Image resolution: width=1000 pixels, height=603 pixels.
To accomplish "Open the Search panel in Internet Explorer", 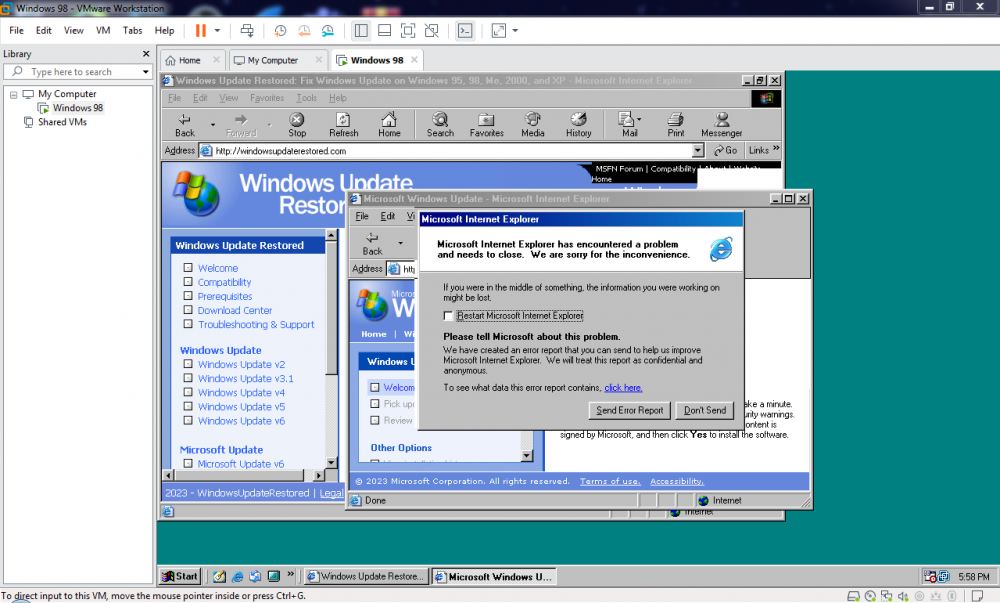I will pyautogui.click(x=440, y=124).
